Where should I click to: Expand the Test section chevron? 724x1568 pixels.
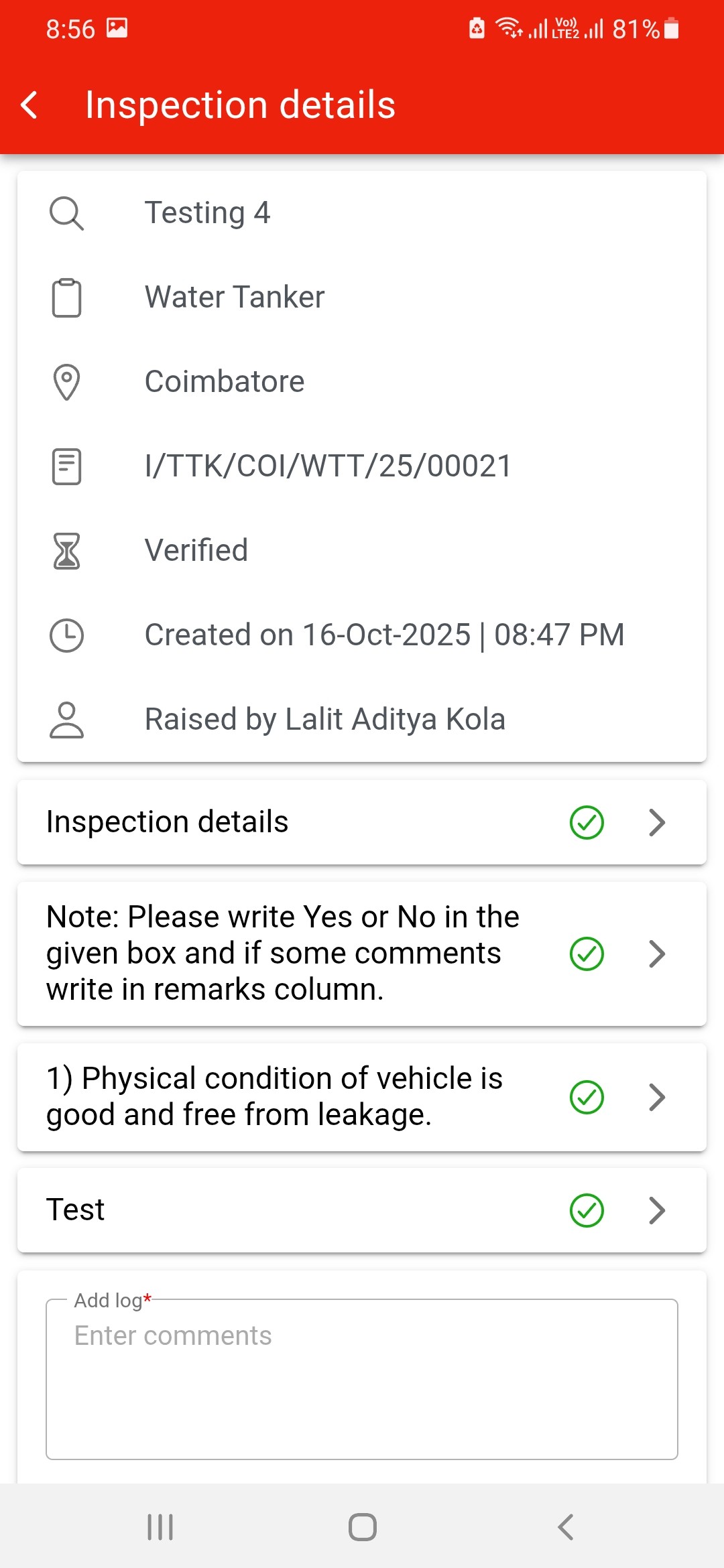click(x=657, y=1210)
